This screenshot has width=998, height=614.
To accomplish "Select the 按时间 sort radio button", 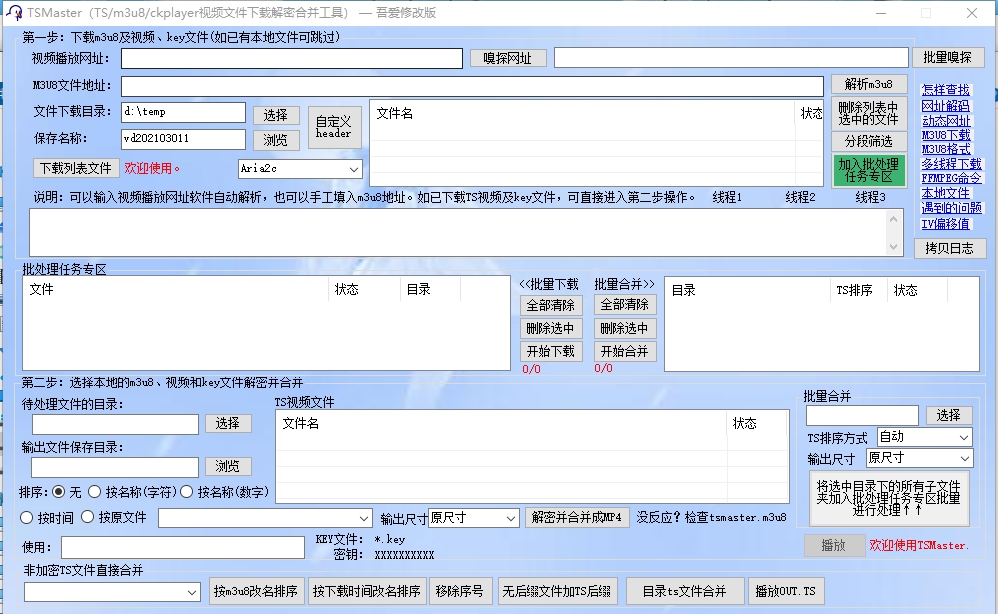I will [x=27, y=518].
